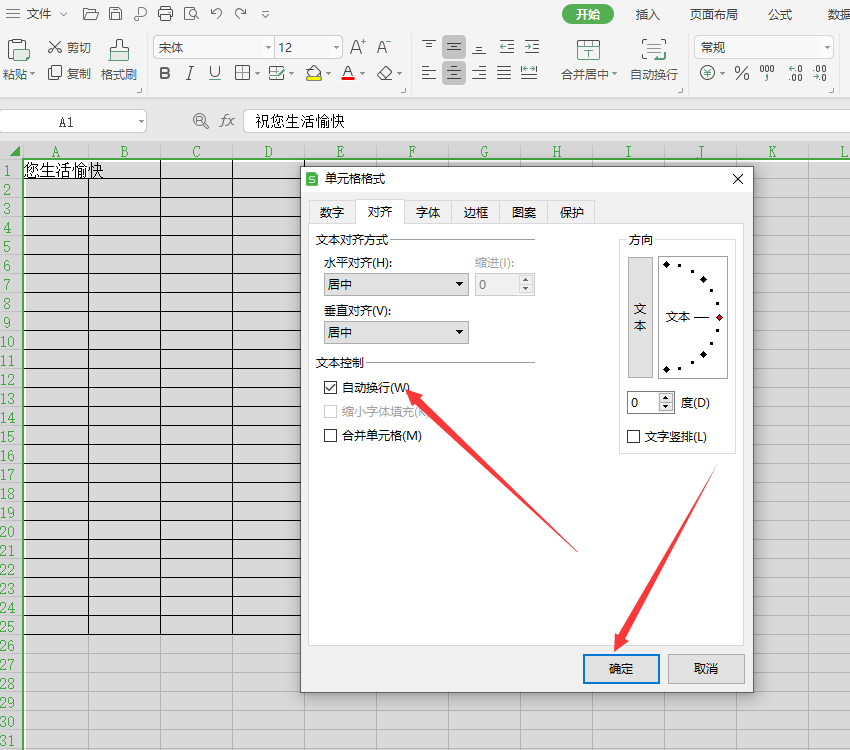Open the 页面布局 ribbon tab
Viewport: 850px width, 750px height.
click(713, 15)
